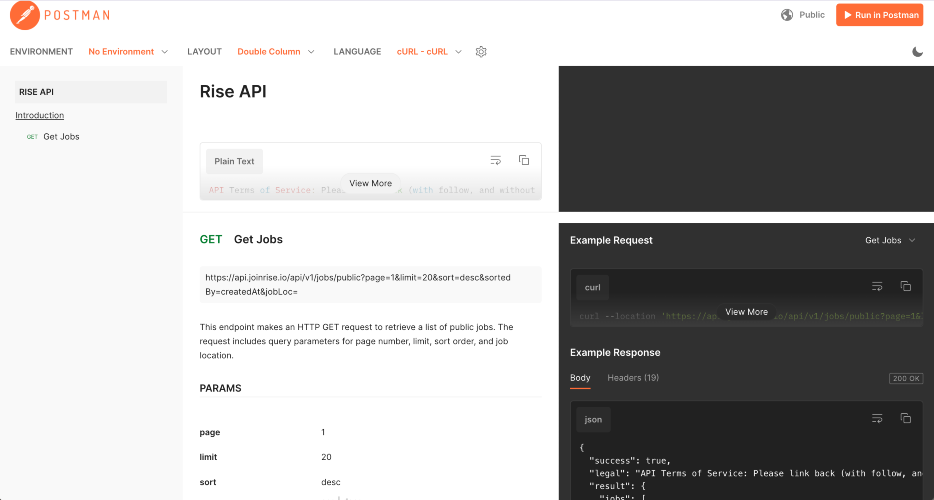
Task: Click the curl language label
Action: pos(593,287)
